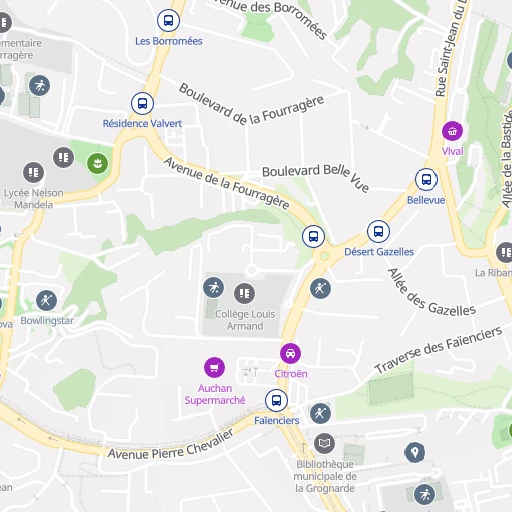Click the roundabout near Désert Gazelles

tap(324, 256)
